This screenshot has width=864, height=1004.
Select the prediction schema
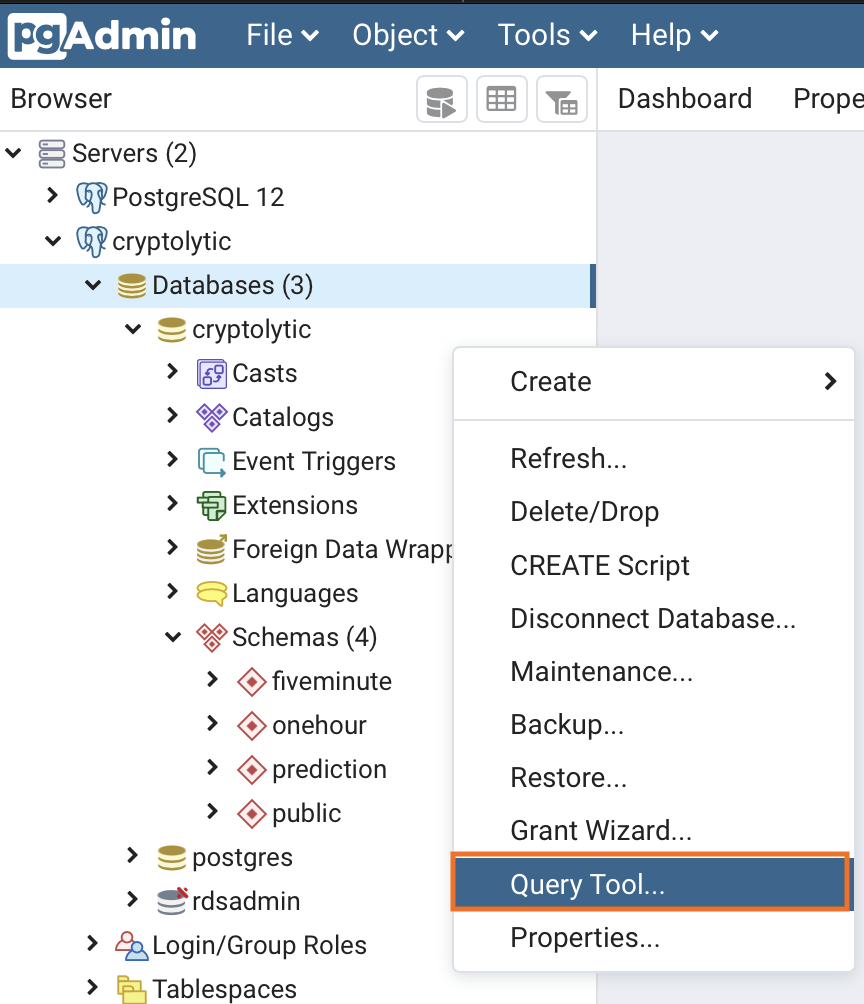click(x=329, y=770)
